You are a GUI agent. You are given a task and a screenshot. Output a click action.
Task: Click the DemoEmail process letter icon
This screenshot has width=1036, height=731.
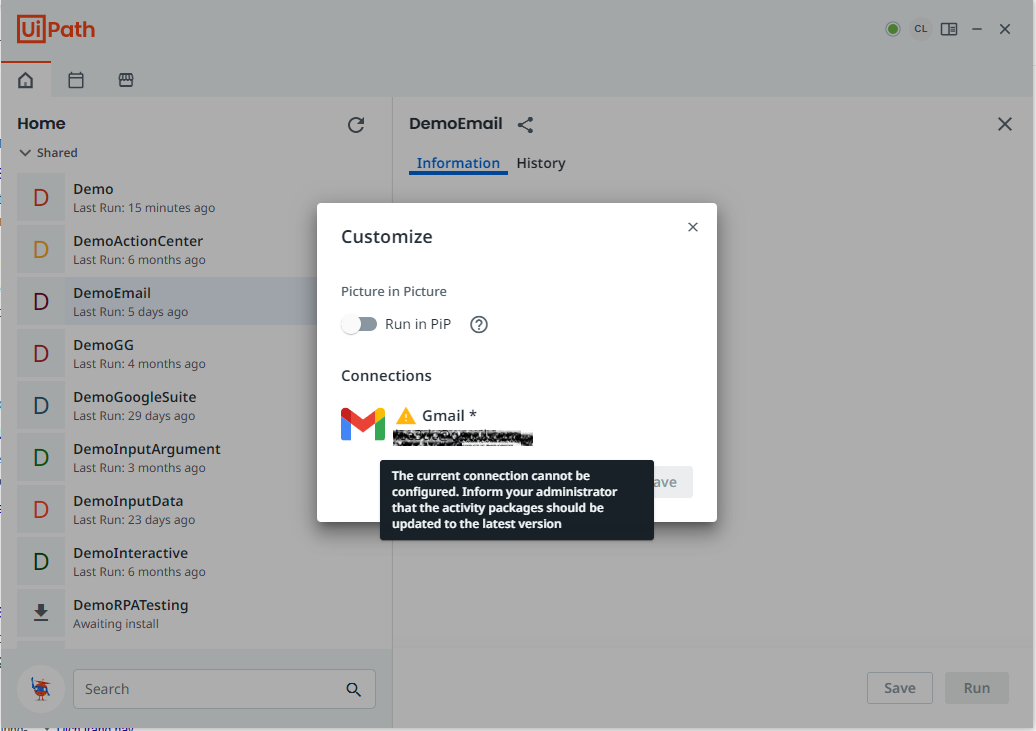coord(41,301)
